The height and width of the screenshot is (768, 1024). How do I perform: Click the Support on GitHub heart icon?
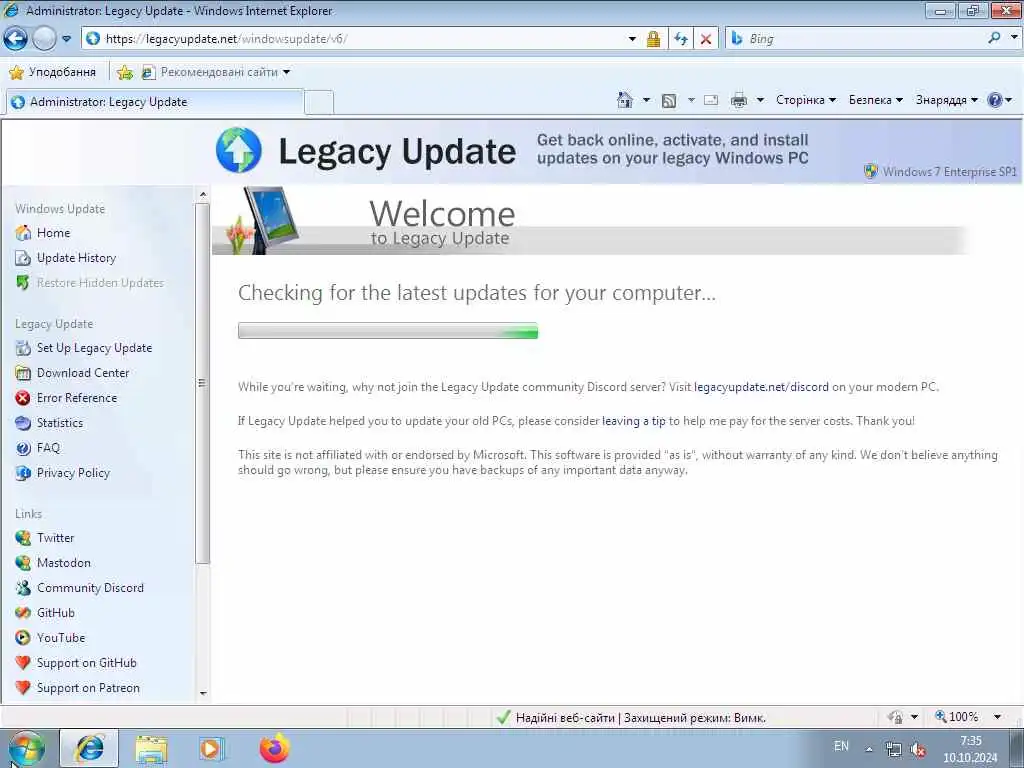click(x=23, y=663)
